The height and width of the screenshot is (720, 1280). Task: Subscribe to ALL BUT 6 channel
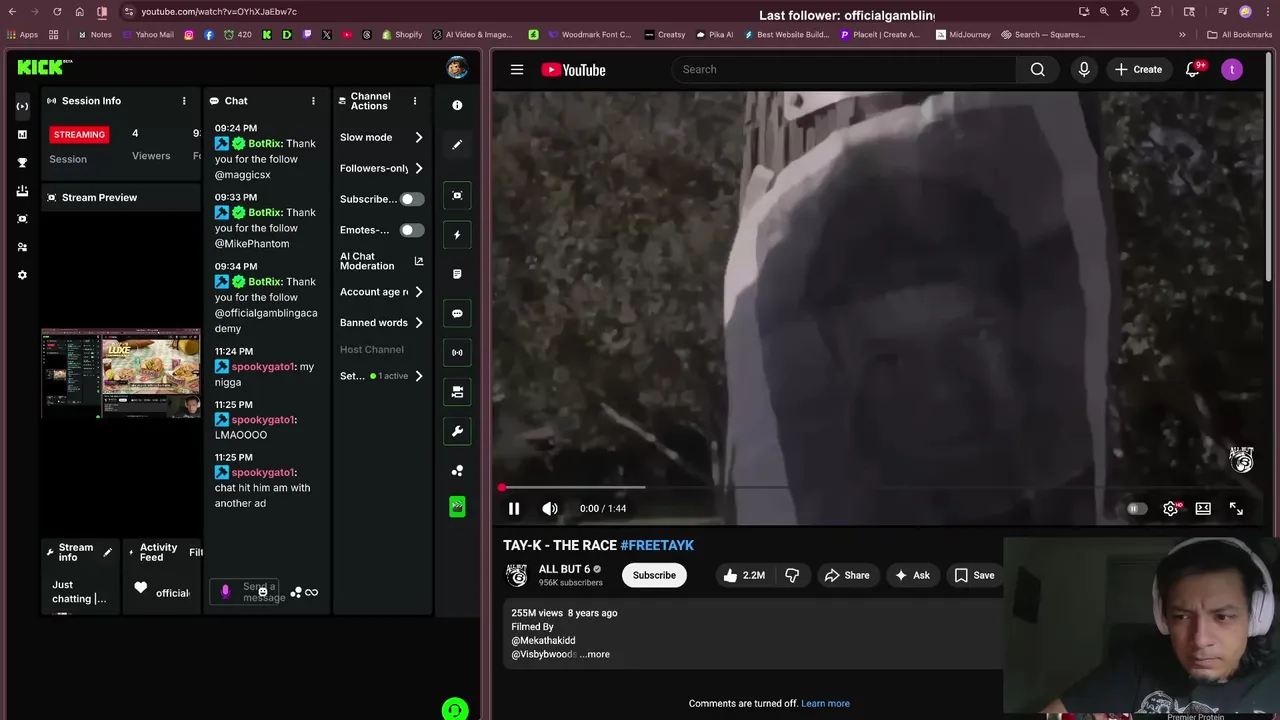654,575
